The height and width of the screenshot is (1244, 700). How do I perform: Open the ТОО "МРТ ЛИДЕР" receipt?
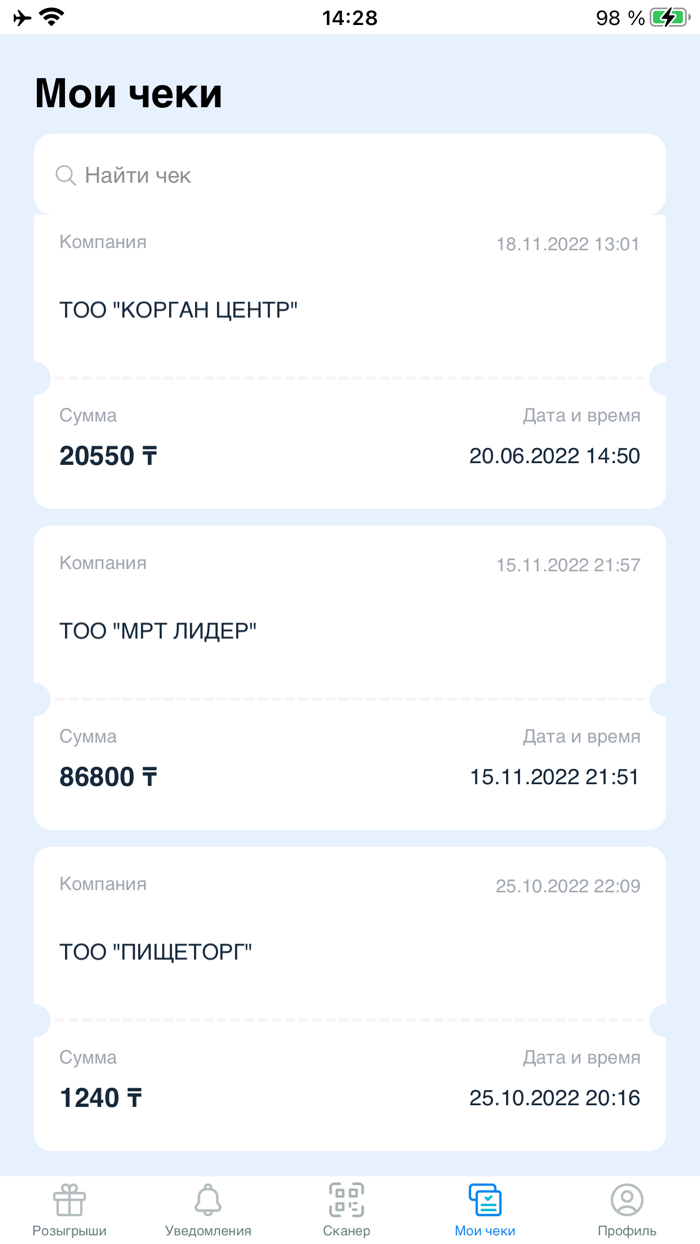[156, 630]
